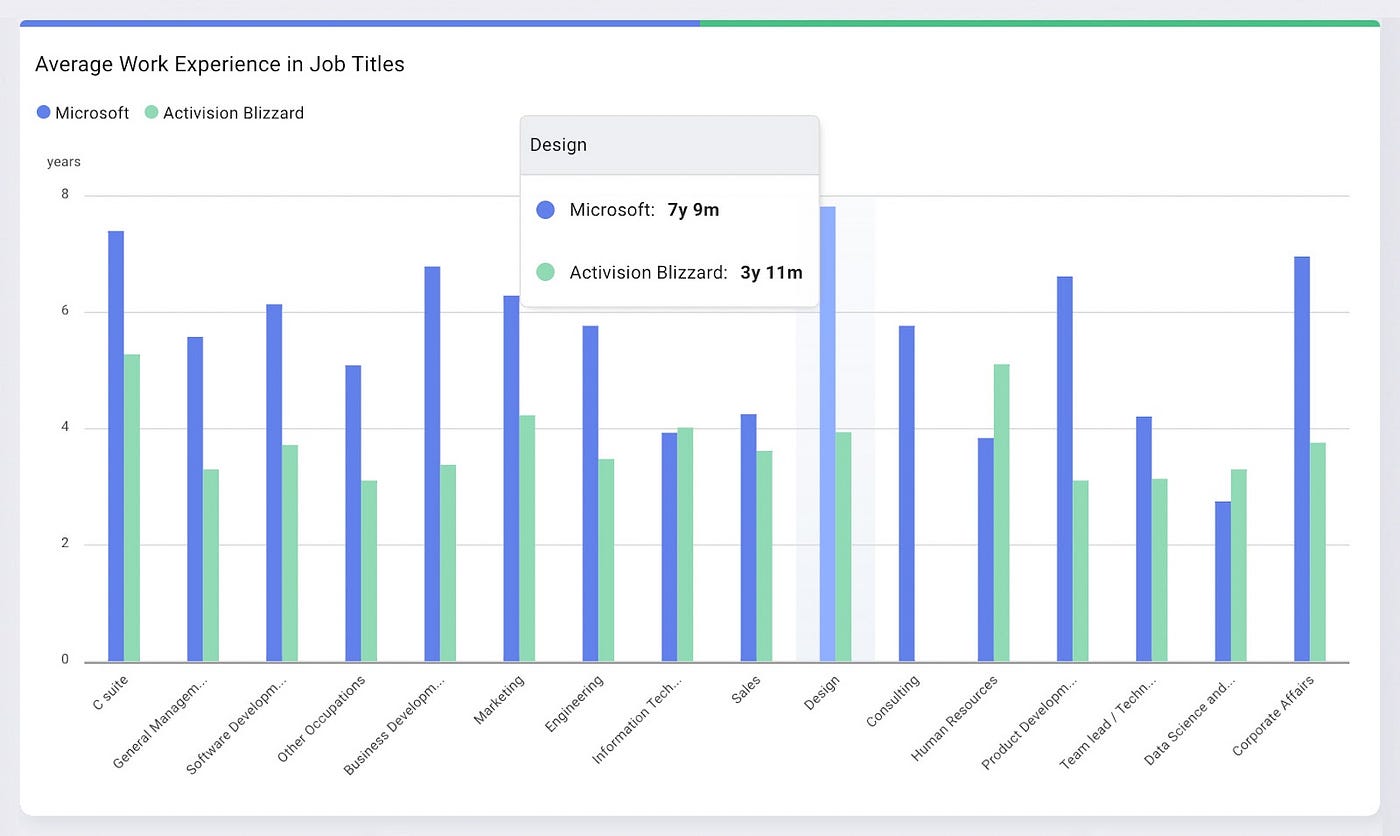Click the 'General Managem...' axis label
Screen dimensions: 1400x836
[161, 722]
